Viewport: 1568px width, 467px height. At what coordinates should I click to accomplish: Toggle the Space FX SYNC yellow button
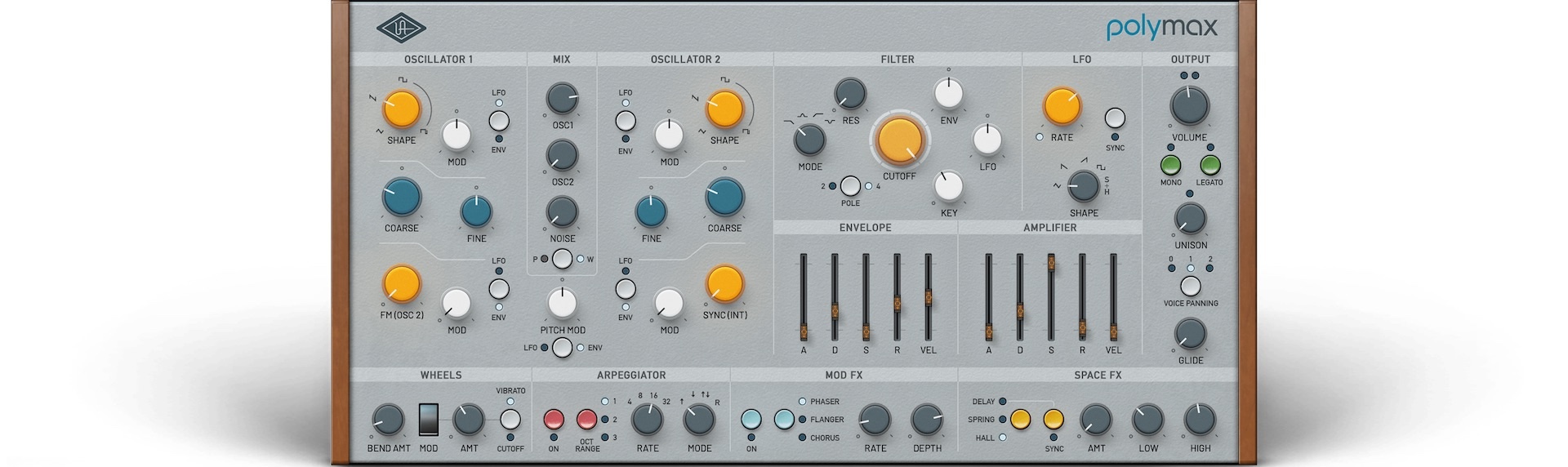coord(1053,420)
